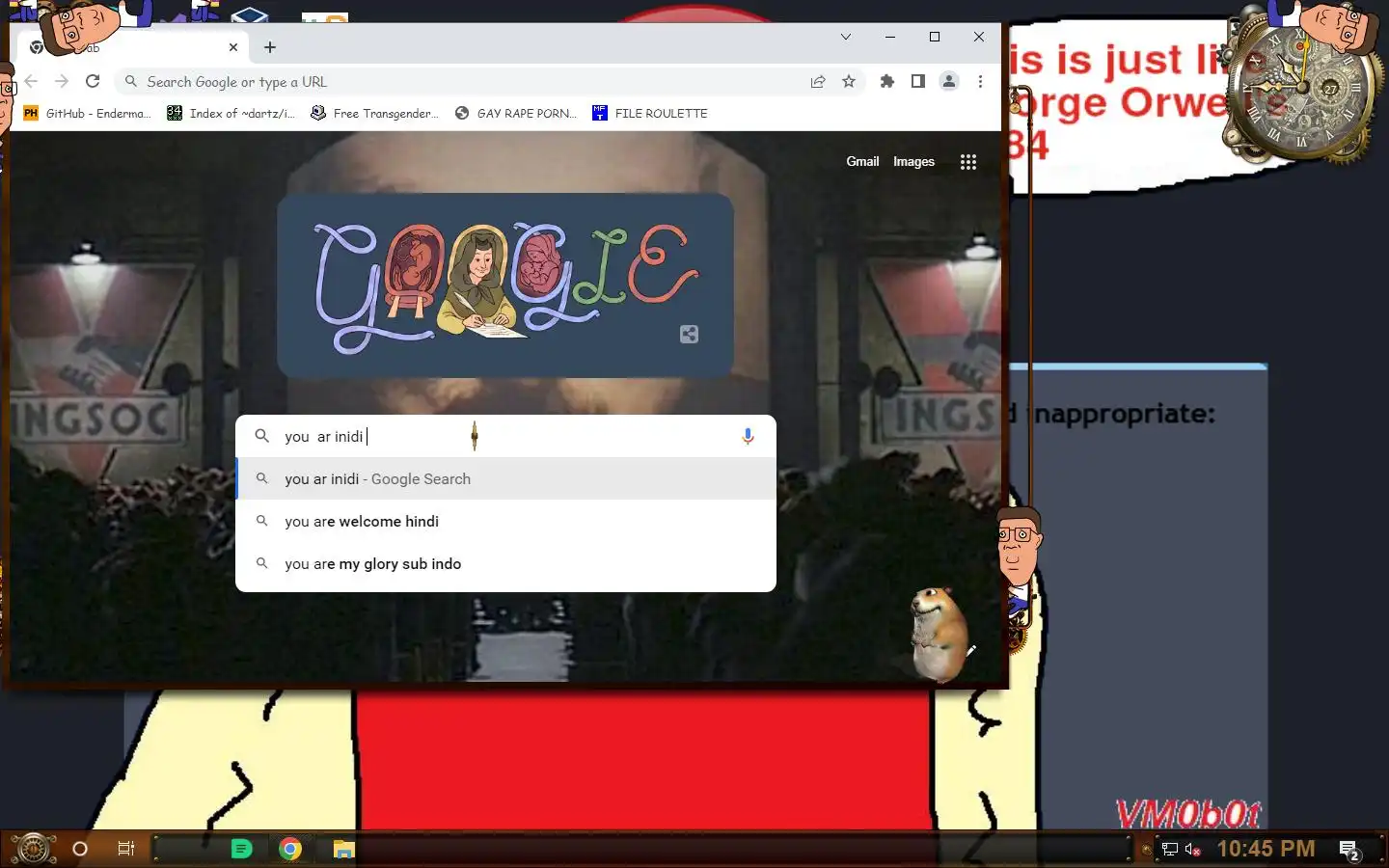Go back with the browser back arrow
This screenshot has height=868, width=1389.
[x=31, y=81]
